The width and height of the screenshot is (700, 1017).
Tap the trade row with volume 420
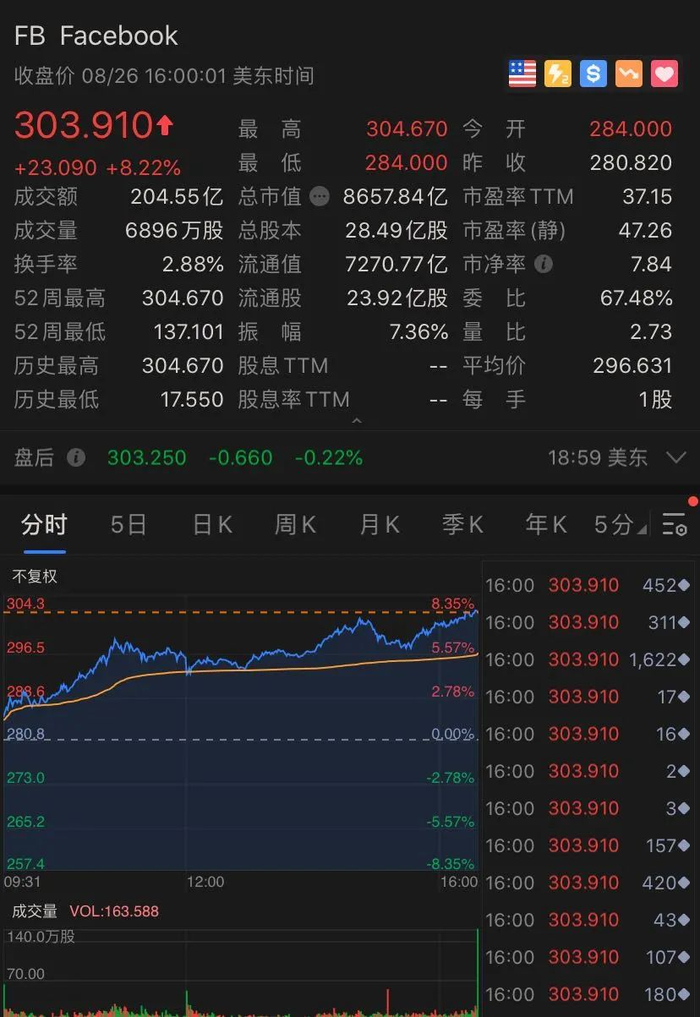[x=588, y=883]
